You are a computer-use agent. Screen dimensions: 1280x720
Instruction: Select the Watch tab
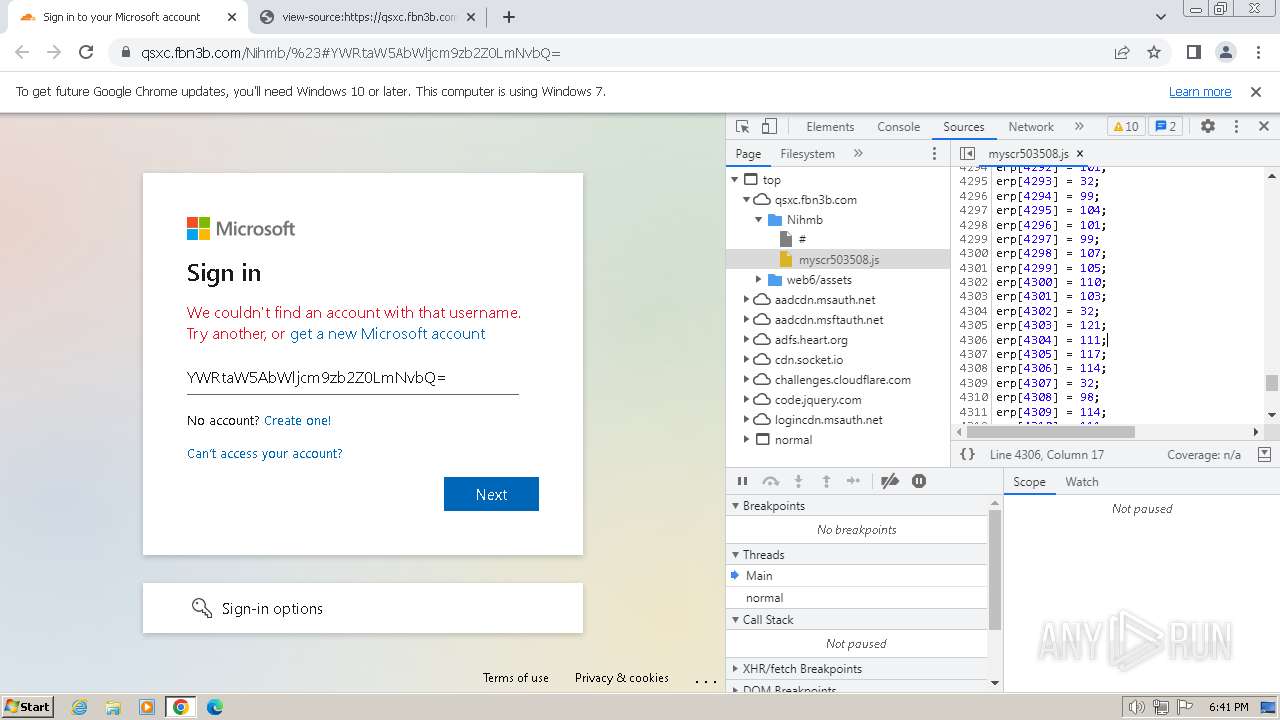tap(1082, 481)
